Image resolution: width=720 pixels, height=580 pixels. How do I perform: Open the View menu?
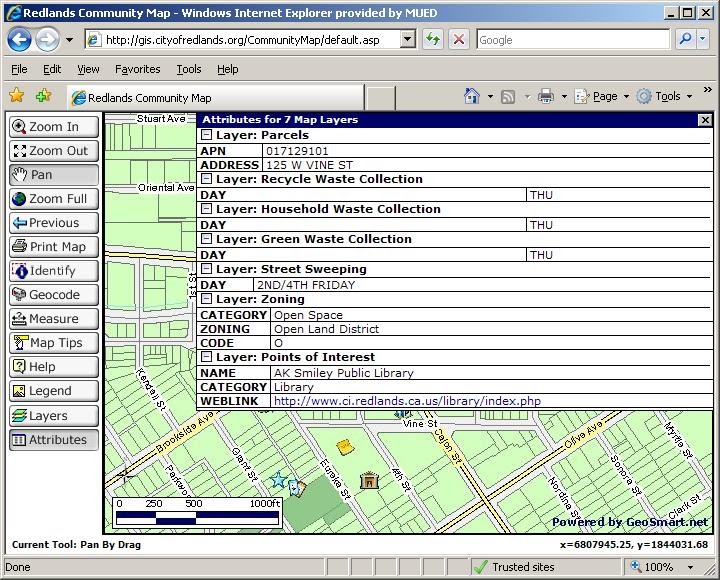coord(88,69)
